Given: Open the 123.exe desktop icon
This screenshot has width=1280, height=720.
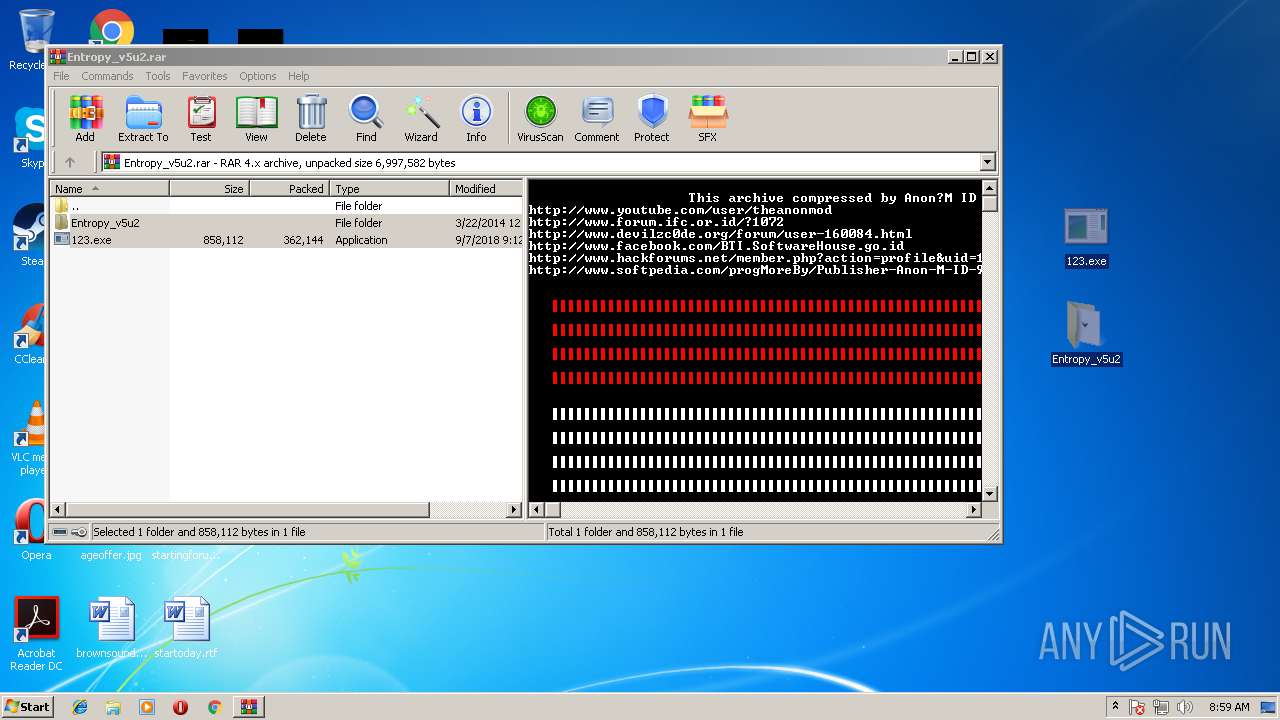Looking at the screenshot, I should (1086, 238).
